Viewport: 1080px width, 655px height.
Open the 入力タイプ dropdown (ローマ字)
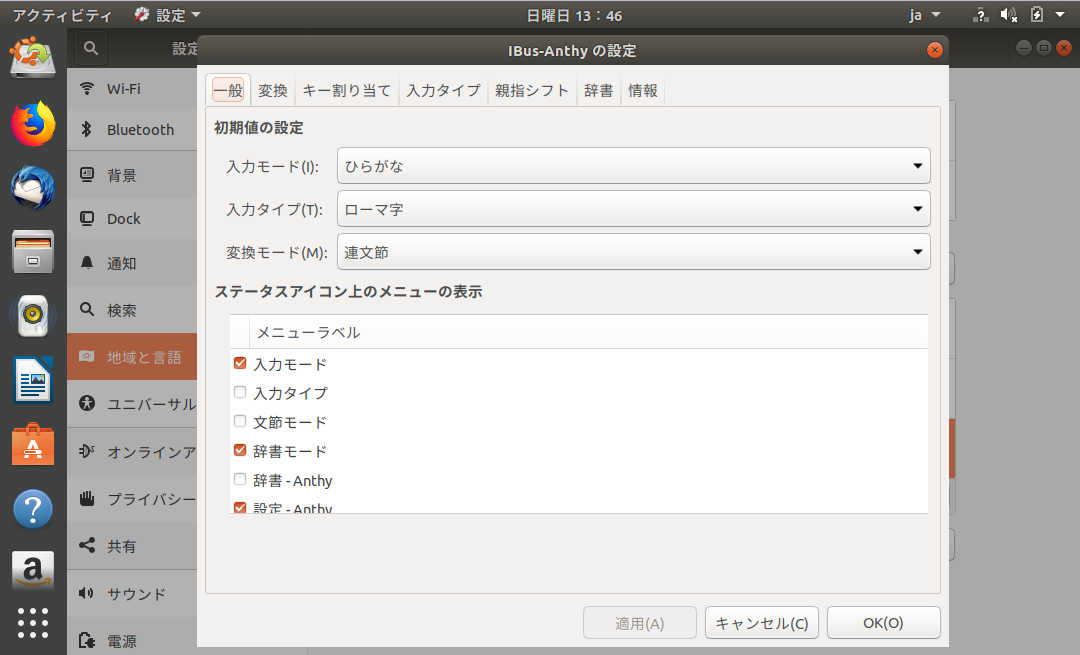pyautogui.click(x=634, y=209)
